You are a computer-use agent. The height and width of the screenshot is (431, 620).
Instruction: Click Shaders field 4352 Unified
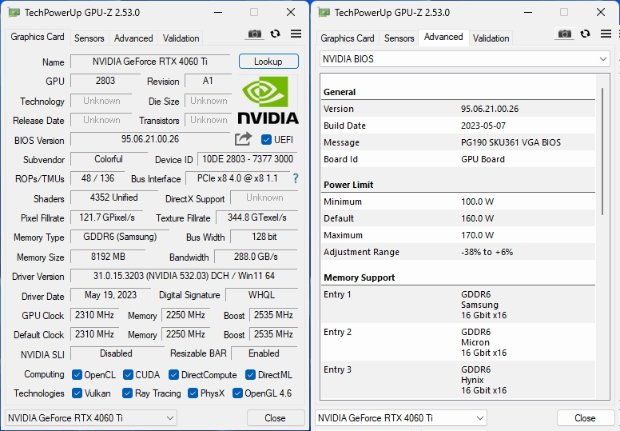(114, 198)
